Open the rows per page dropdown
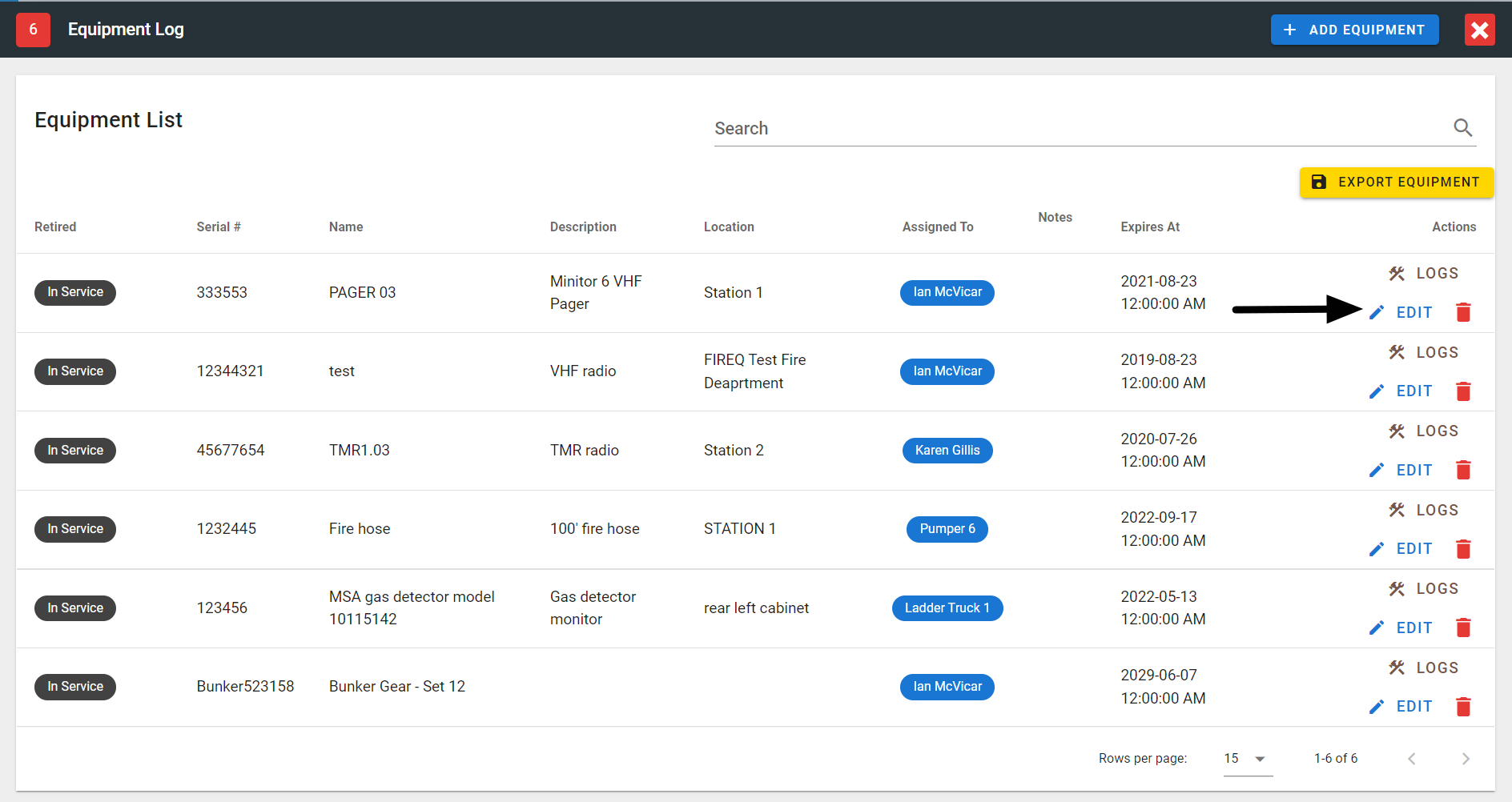 1247,759
